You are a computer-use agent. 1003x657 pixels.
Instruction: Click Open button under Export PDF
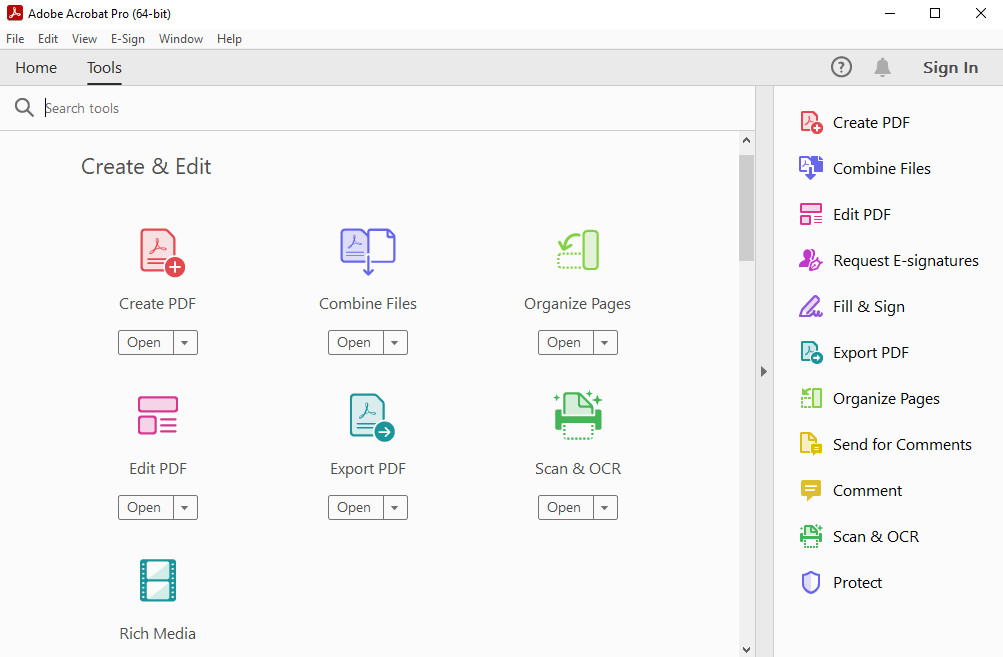point(356,508)
